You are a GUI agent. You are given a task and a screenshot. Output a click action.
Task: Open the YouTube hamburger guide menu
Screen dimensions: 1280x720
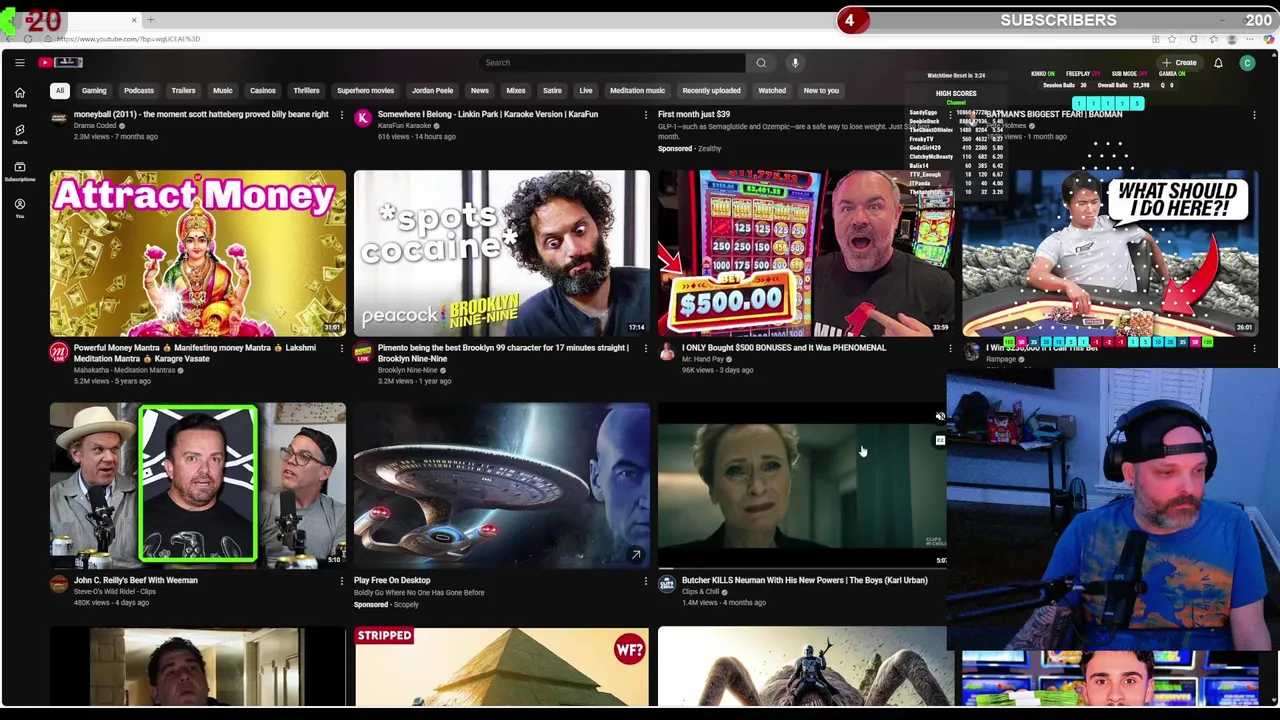[x=19, y=63]
